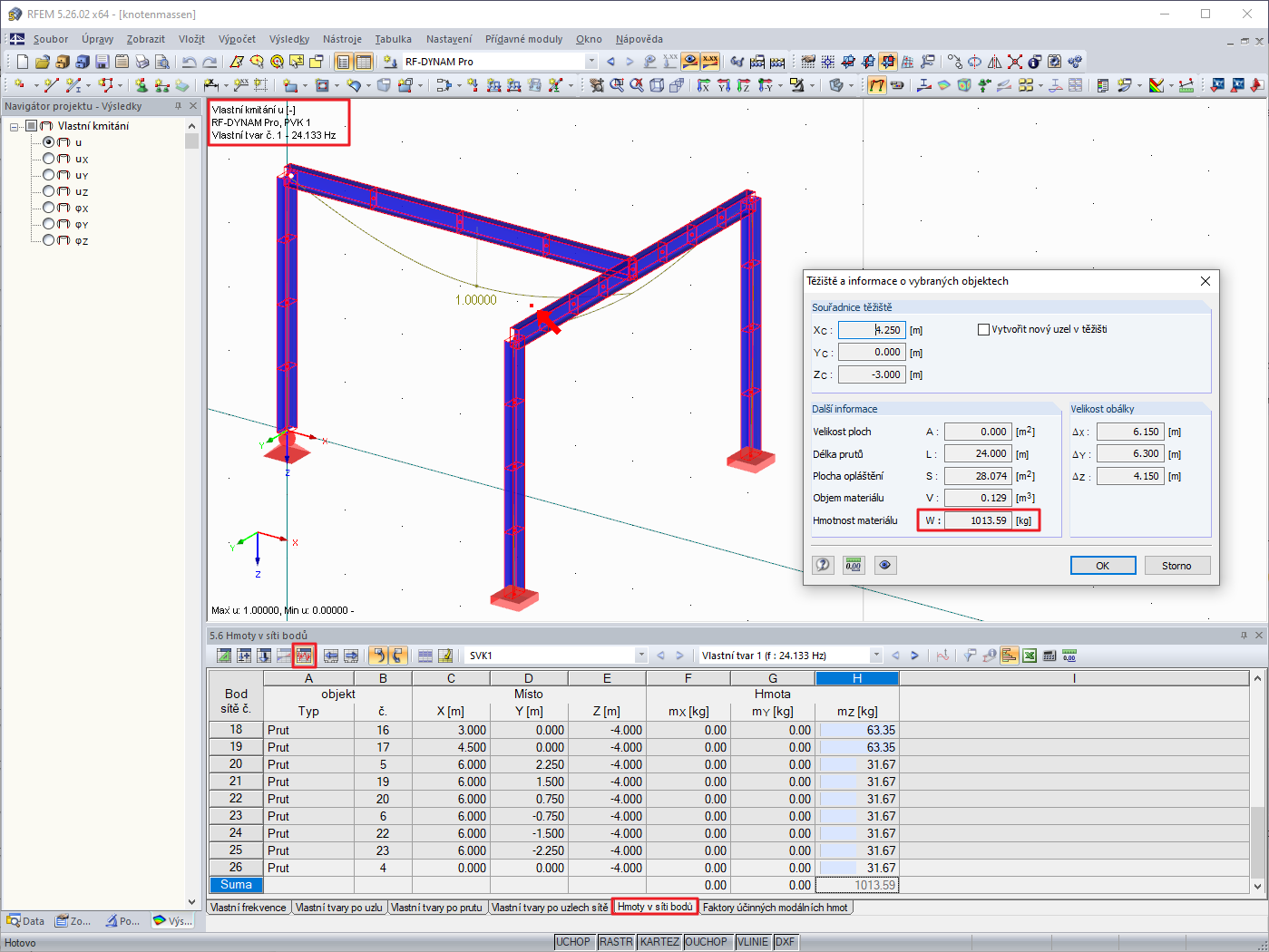
Task: Create a new model file
Action: coord(23,62)
